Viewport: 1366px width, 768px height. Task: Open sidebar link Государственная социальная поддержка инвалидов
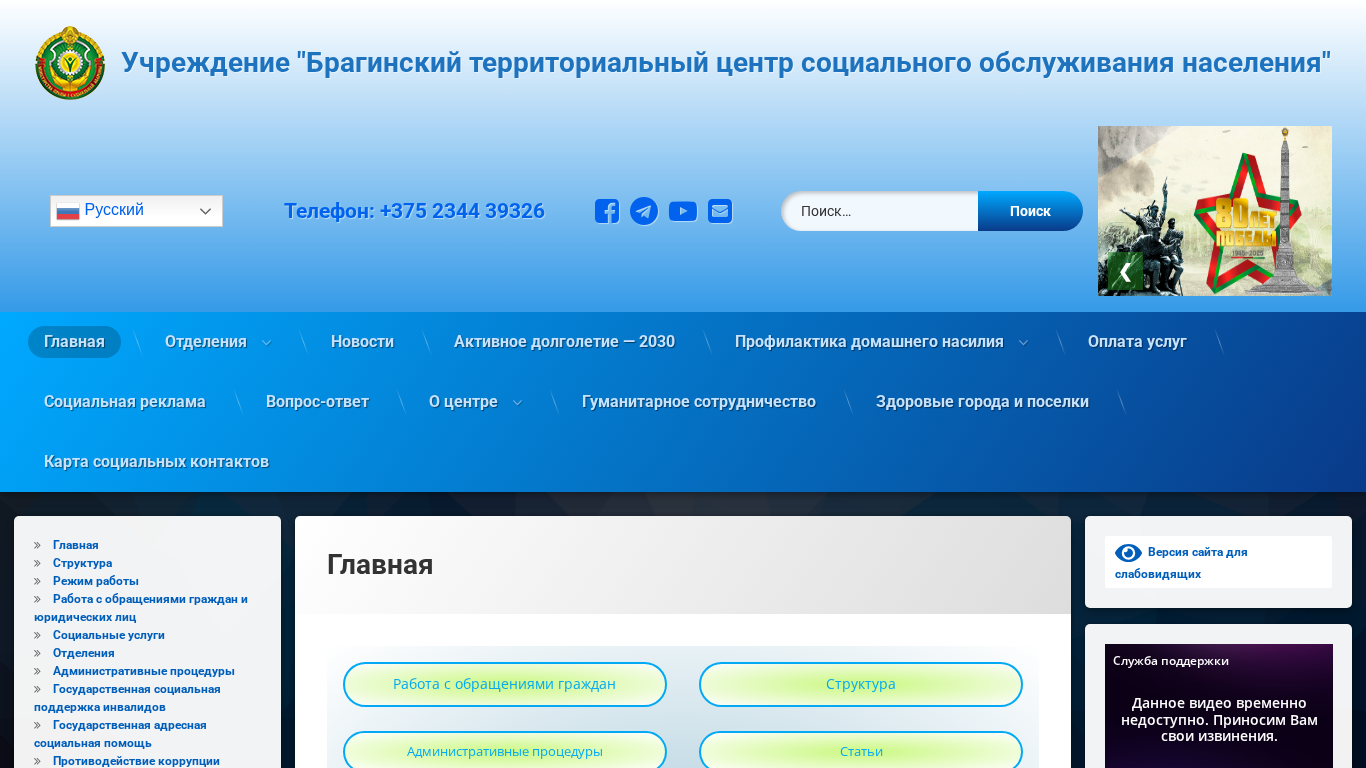[127, 698]
